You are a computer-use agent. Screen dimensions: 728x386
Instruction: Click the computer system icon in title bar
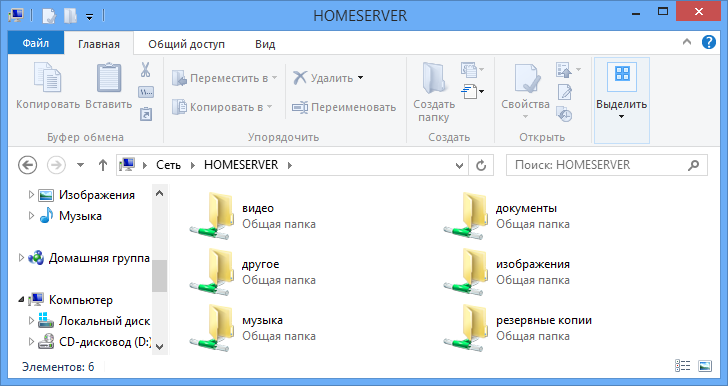(x=16, y=15)
